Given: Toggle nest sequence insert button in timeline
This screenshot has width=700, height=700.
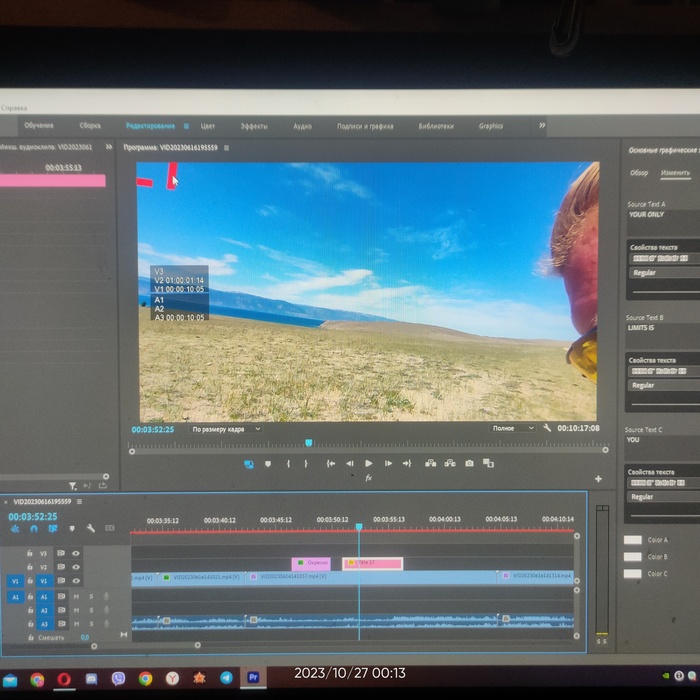Looking at the screenshot, I should coord(15,529).
